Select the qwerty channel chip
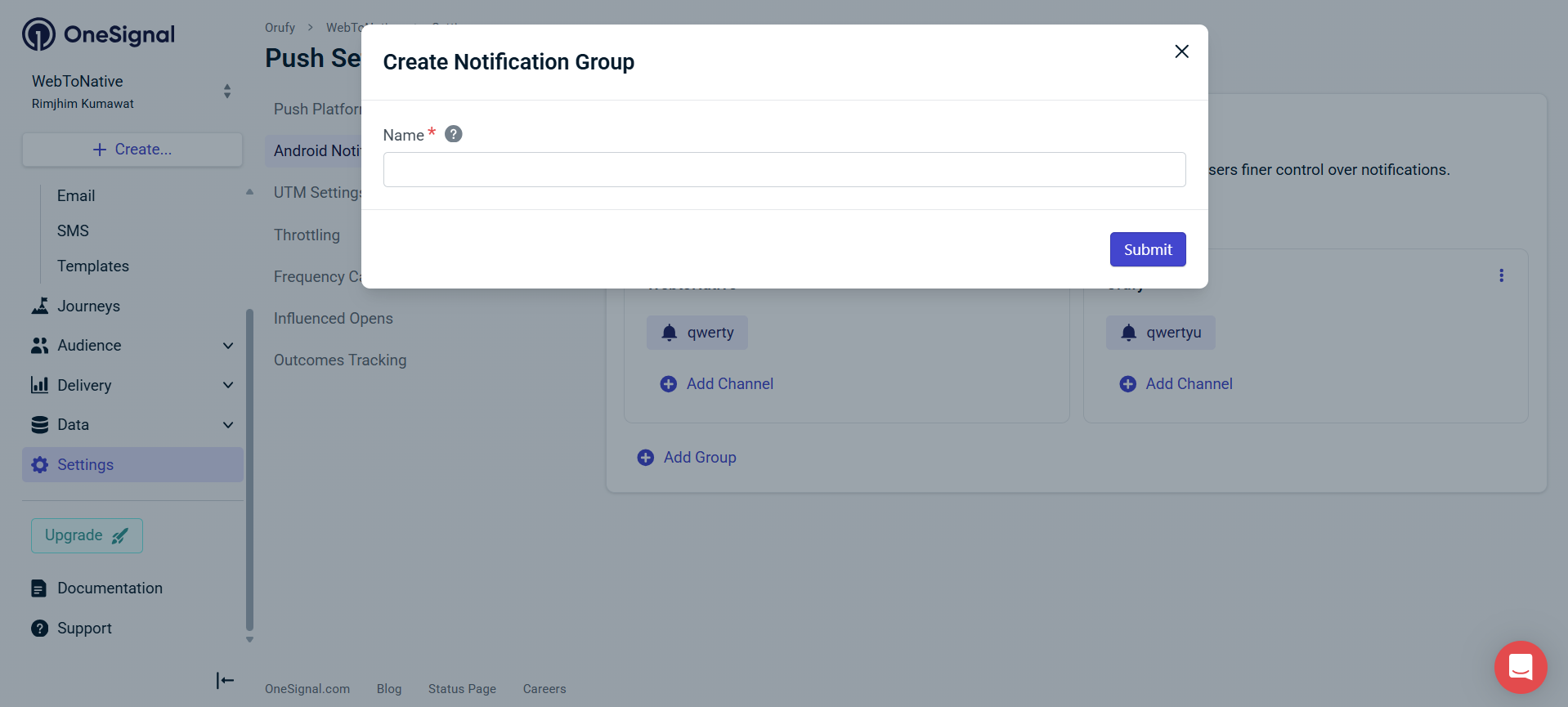The height and width of the screenshot is (707, 1568). click(x=697, y=333)
